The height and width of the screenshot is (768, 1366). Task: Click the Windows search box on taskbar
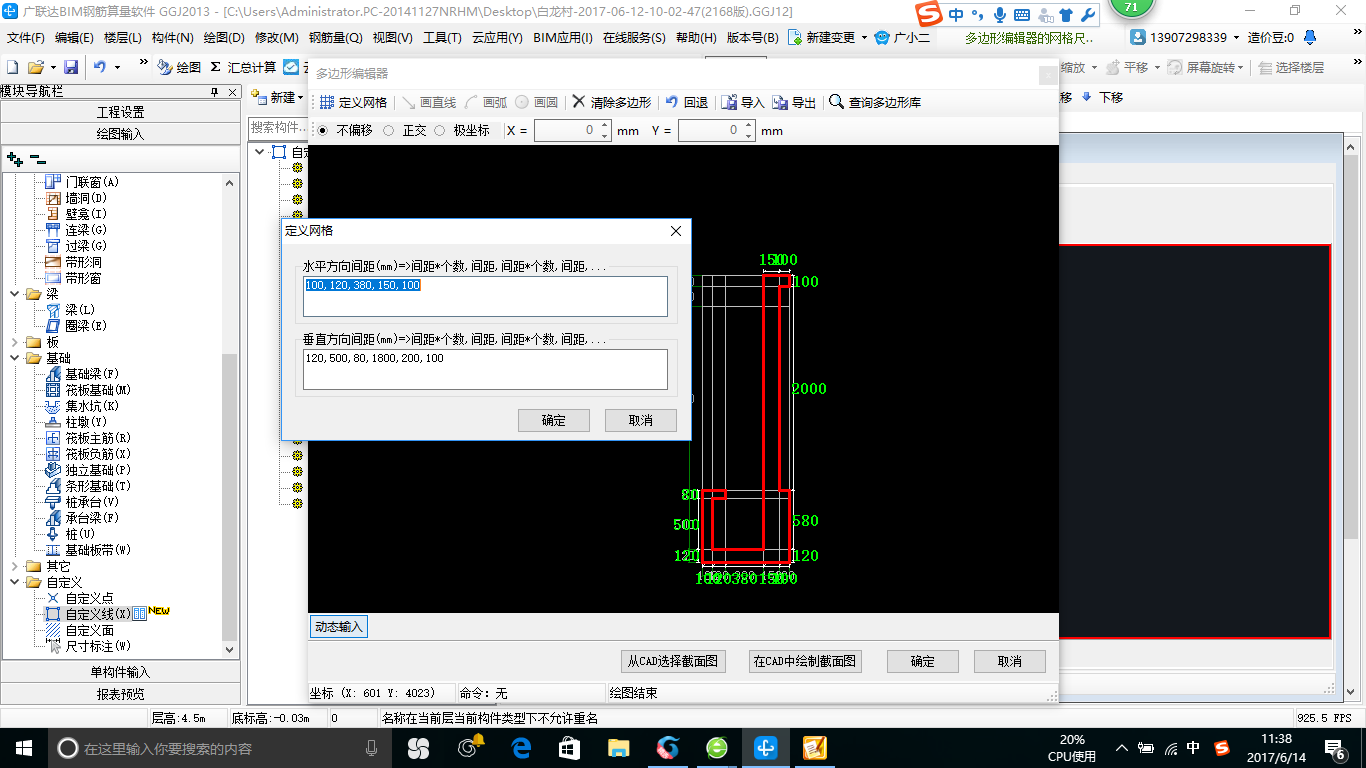(x=221, y=748)
